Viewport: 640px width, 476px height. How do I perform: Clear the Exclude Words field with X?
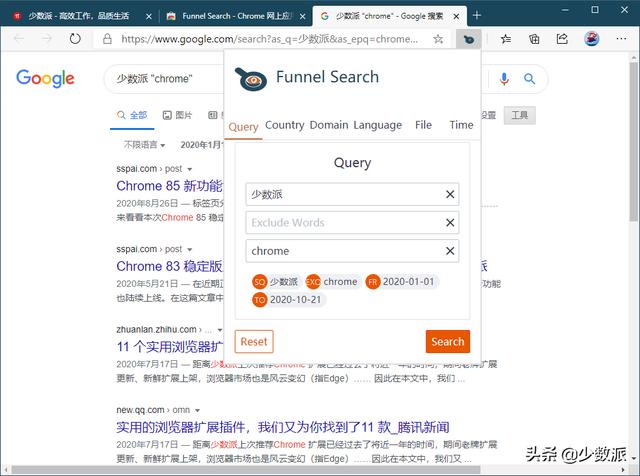click(x=450, y=222)
